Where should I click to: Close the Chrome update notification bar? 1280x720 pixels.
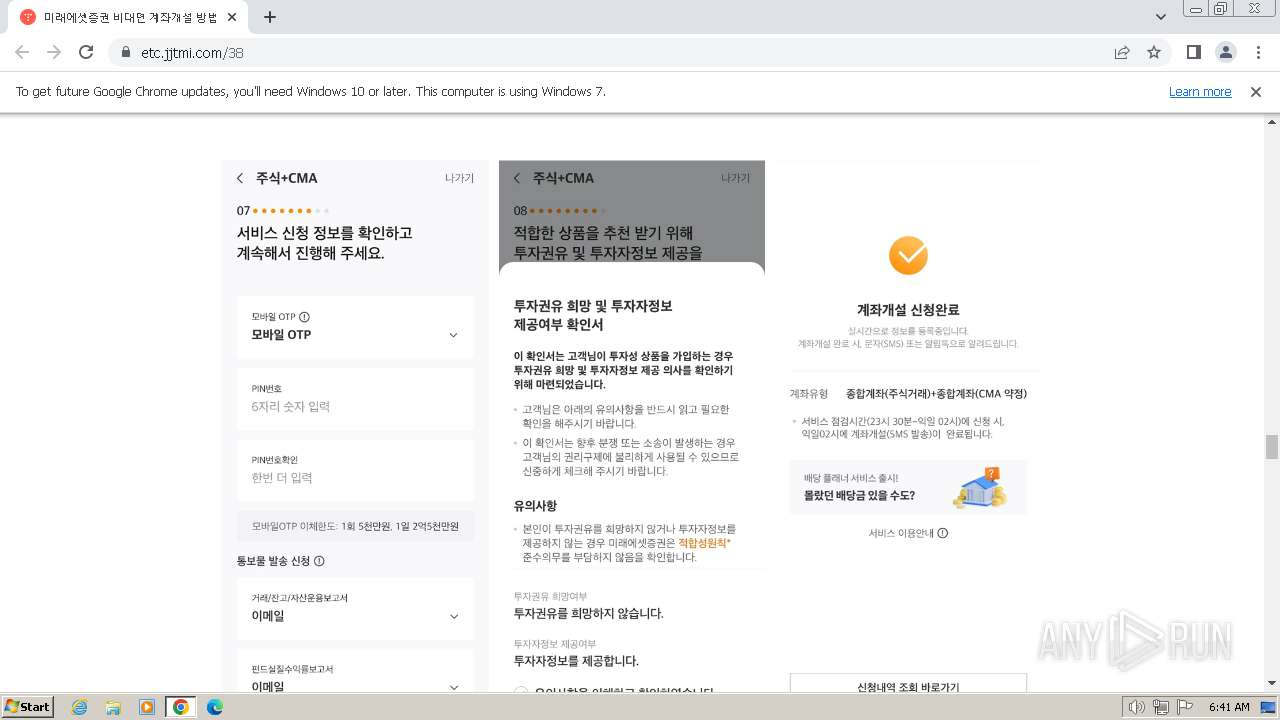1256,91
